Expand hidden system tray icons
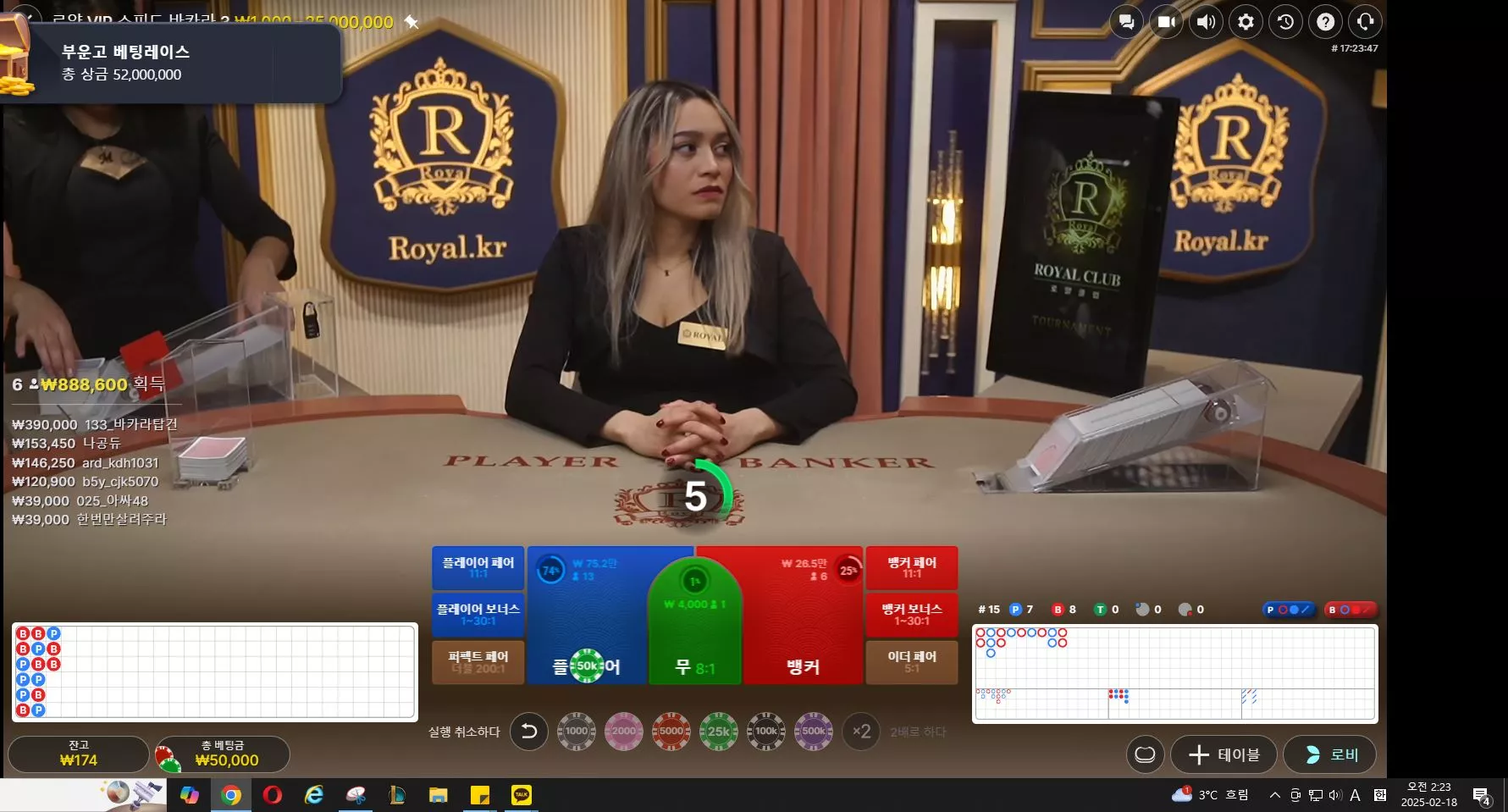The image size is (1508, 812). point(1274,795)
